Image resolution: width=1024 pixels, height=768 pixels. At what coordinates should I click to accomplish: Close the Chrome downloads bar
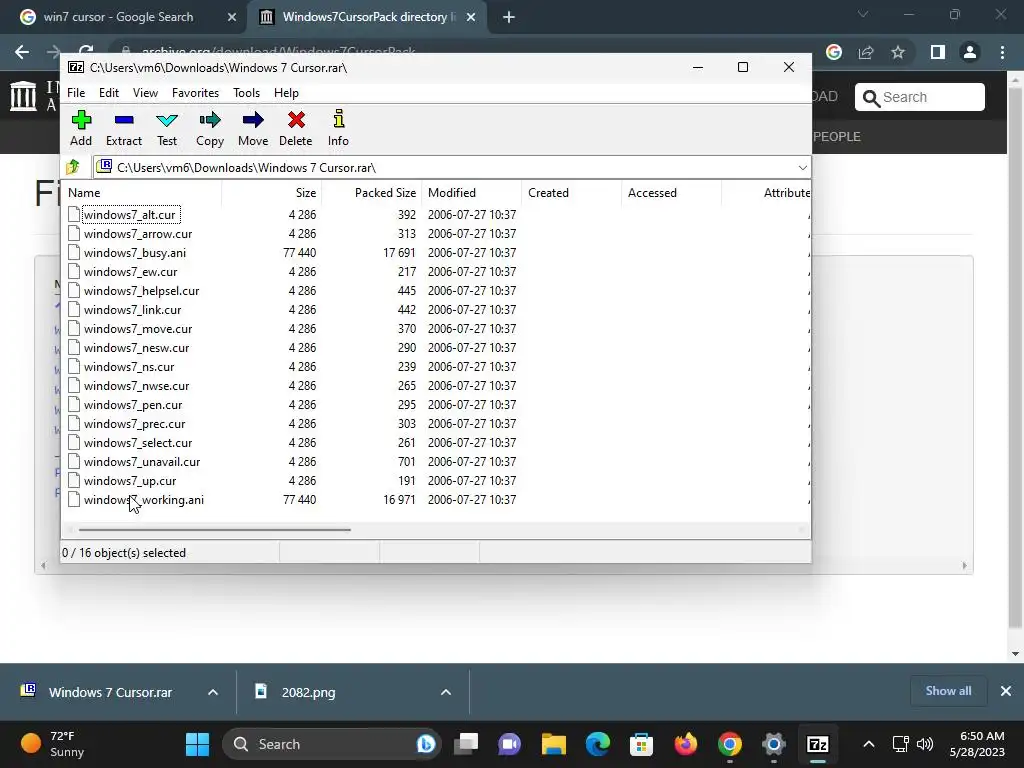(x=1006, y=691)
